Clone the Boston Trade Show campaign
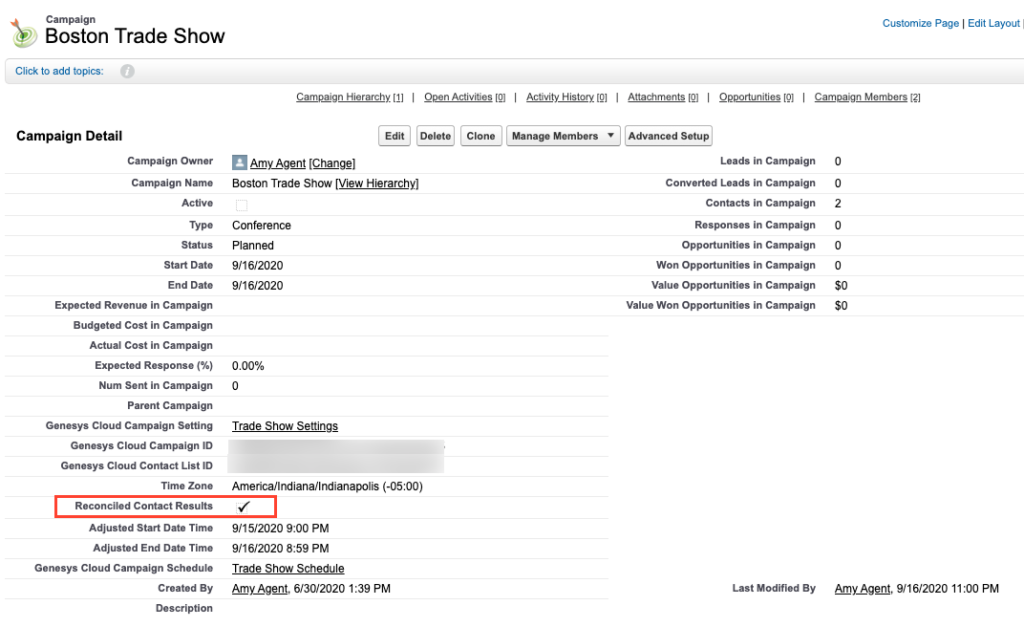Image resolution: width=1024 pixels, height=627 pixels. click(480, 136)
